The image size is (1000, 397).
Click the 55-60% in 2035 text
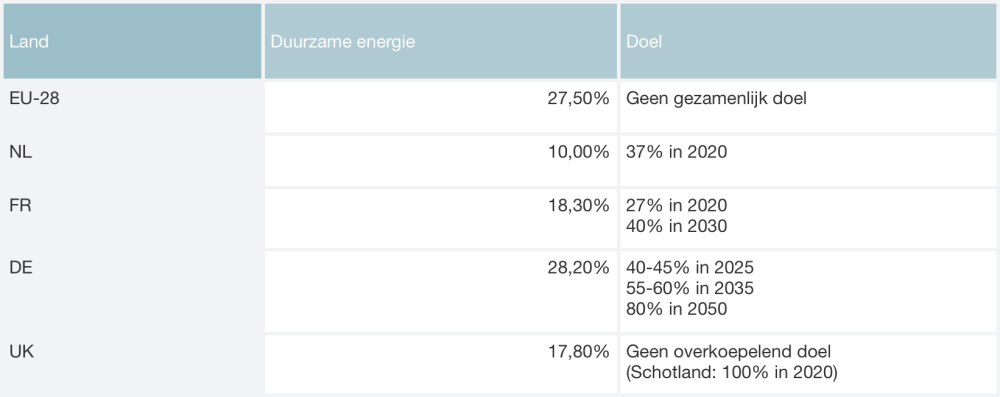pyautogui.click(x=690, y=288)
